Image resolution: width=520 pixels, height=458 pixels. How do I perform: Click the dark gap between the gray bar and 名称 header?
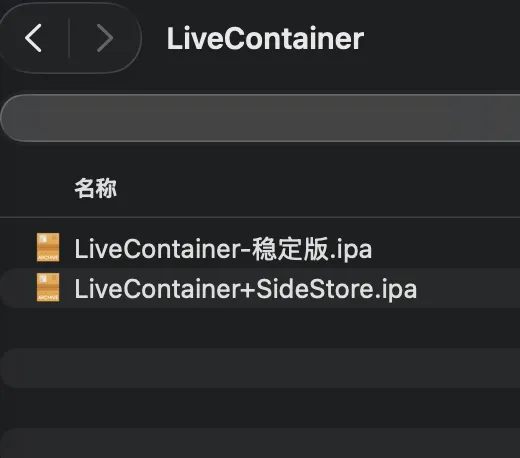click(x=260, y=155)
